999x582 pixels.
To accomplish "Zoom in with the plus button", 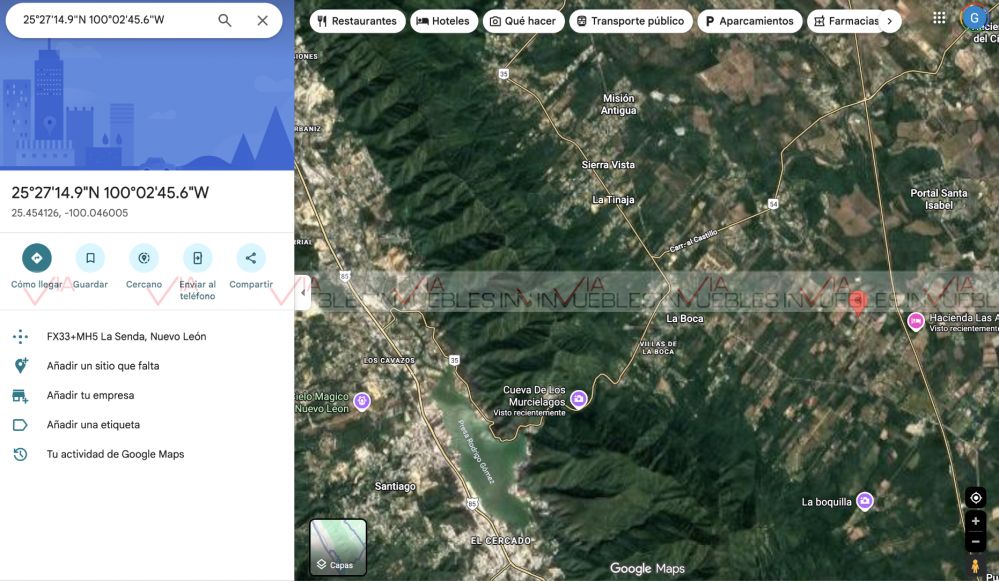I will (x=976, y=521).
